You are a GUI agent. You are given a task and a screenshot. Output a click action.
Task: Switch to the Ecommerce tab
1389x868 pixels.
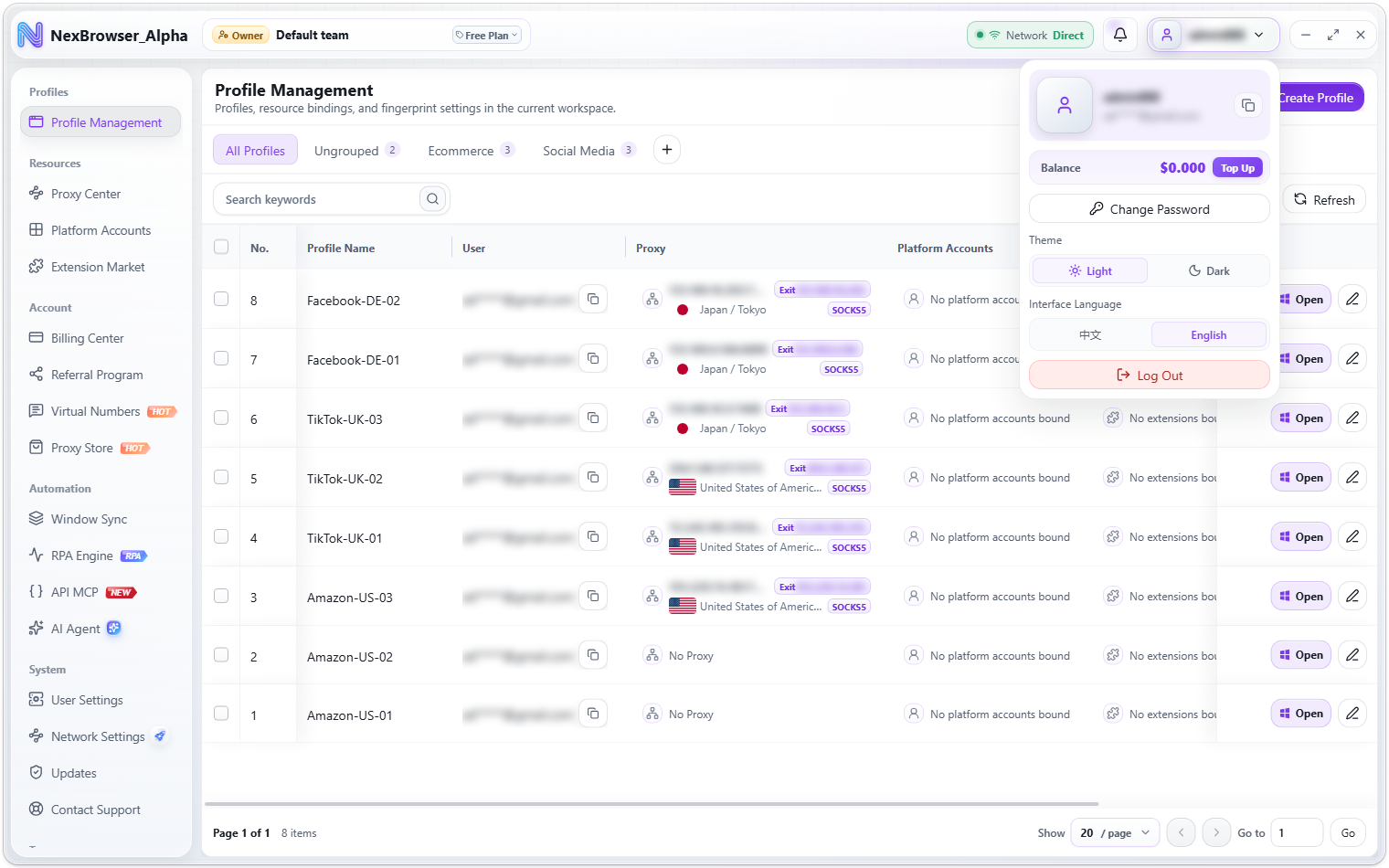click(x=471, y=151)
